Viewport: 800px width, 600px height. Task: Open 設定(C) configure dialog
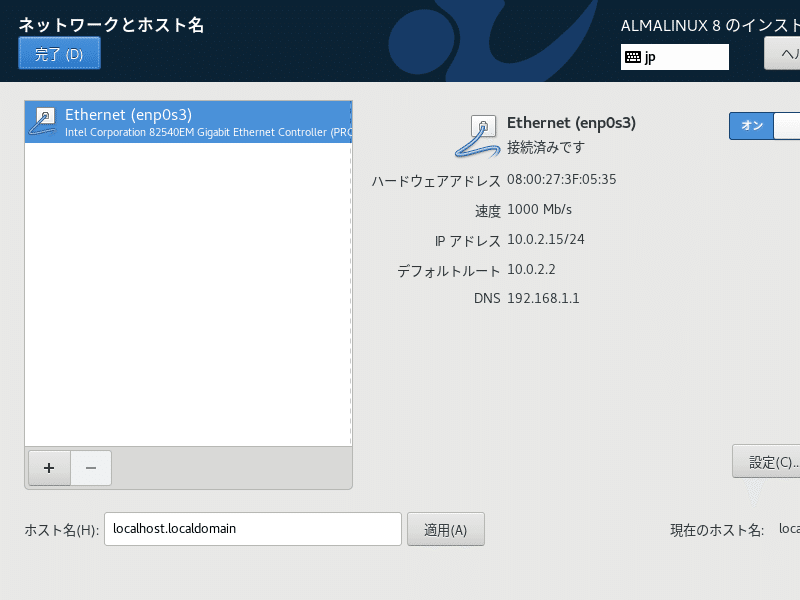[x=766, y=462]
